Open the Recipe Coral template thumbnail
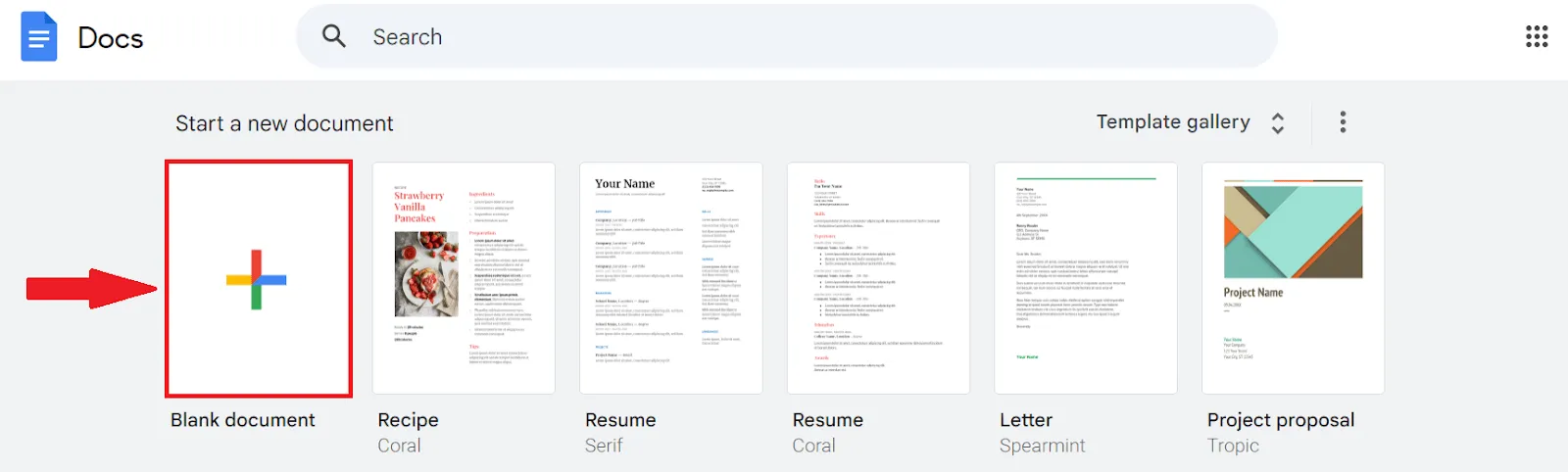Image resolution: width=1568 pixels, height=472 pixels. (464, 278)
